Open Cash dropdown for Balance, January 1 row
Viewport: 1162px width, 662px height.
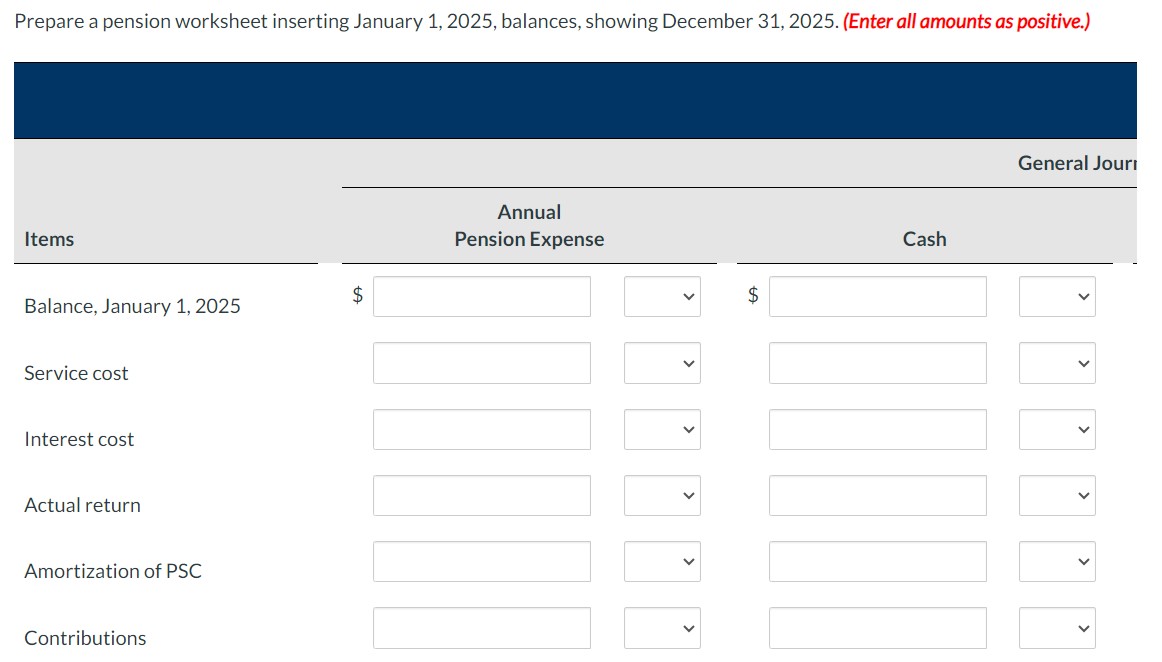[x=1056, y=297]
